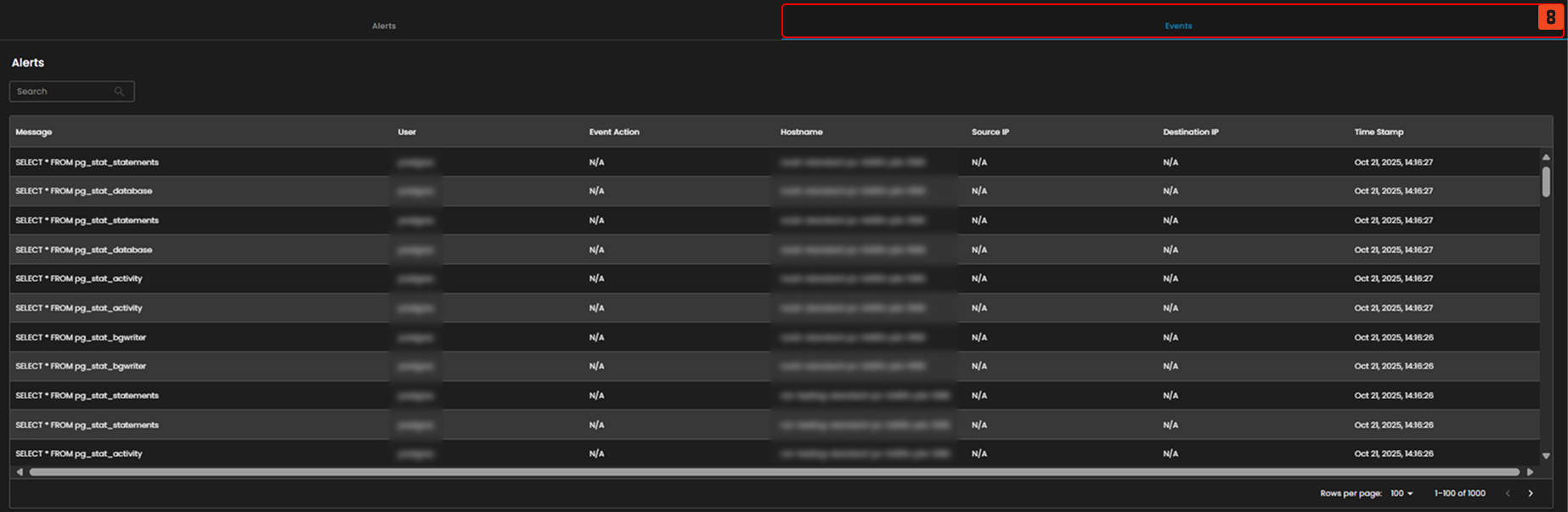Image resolution: width=1568 pixels, height=512 pixels.
Task: Click the Event Action column header
Action: coord(614,132)
